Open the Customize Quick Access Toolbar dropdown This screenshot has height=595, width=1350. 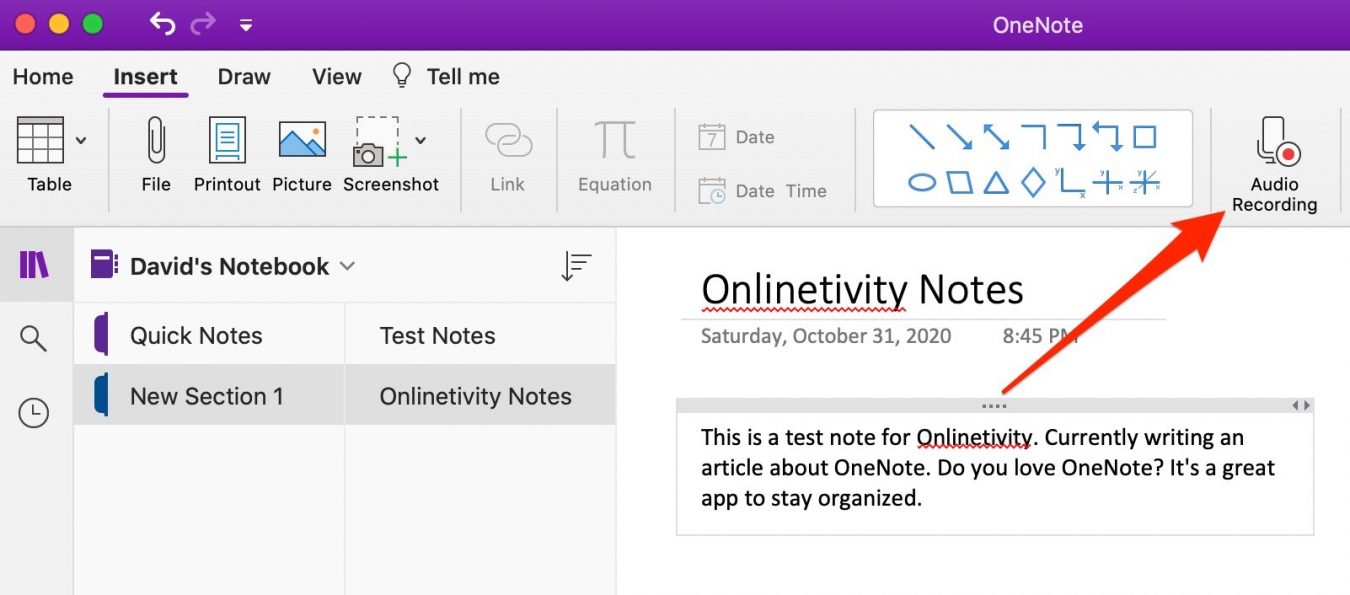246,25
